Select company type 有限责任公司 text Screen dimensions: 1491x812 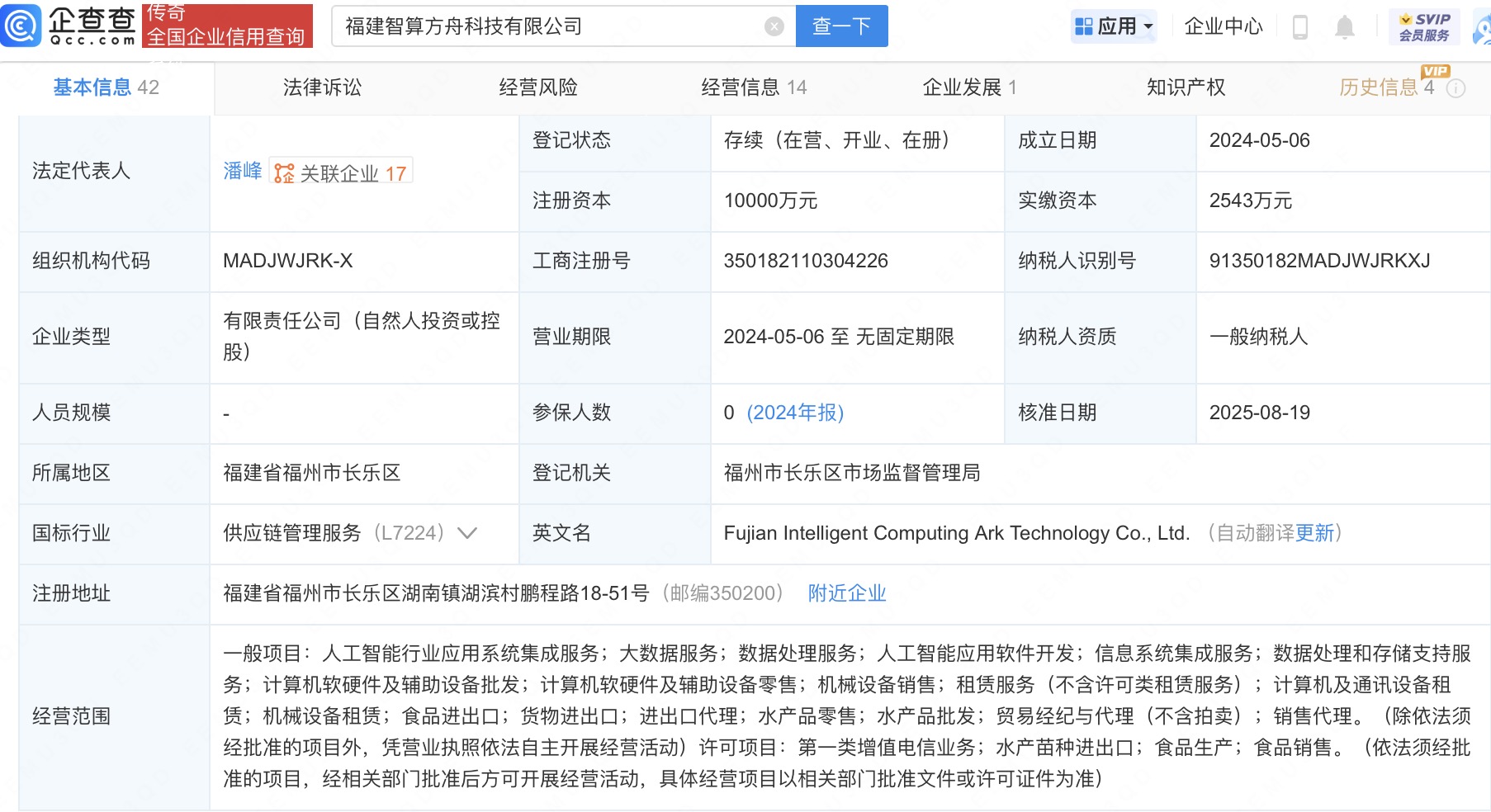362,337
